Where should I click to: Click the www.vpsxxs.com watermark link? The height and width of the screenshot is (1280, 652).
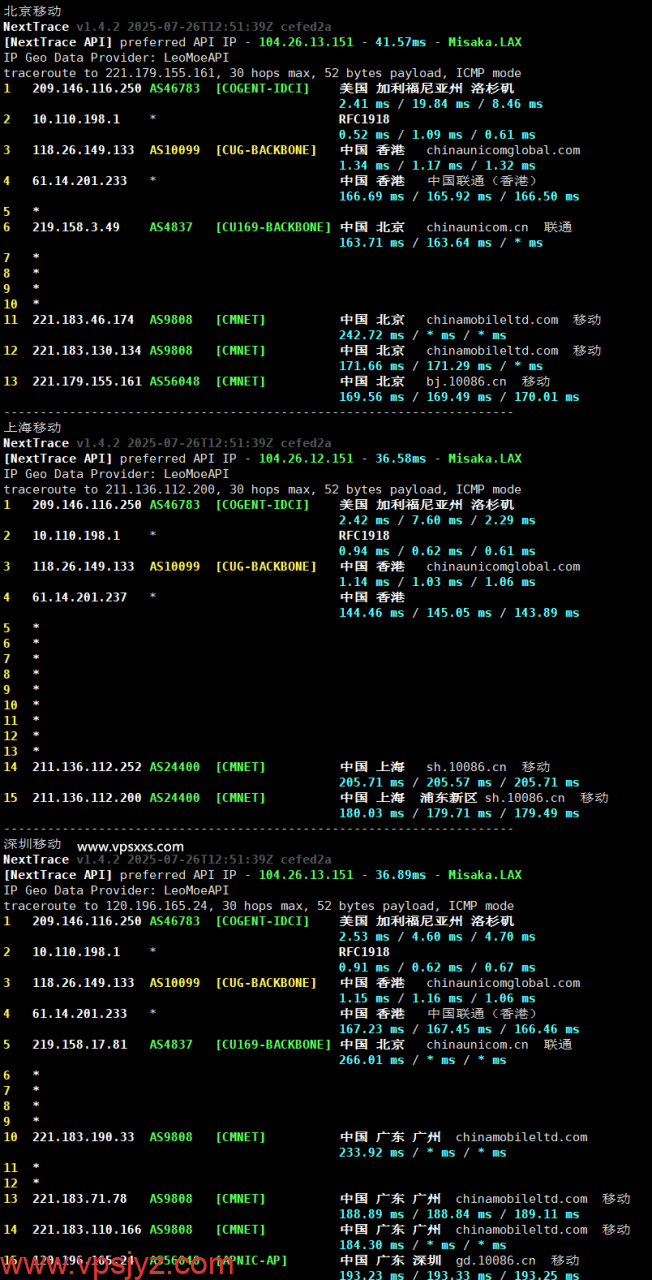pyautogui.click(x=130, y=847)
